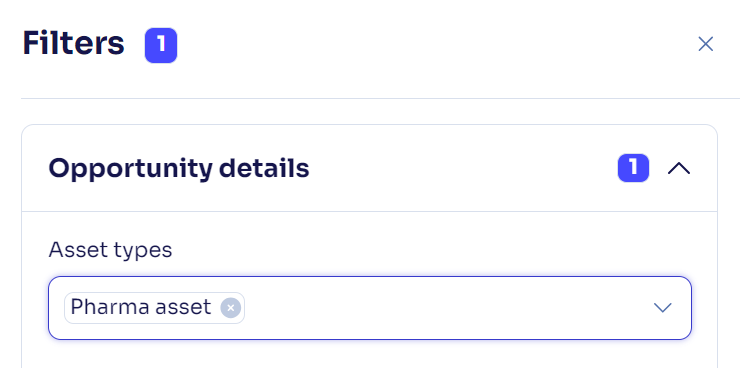
Task: Collapse the Opportunity details section chevron
Action: click(x=679, y=168)
